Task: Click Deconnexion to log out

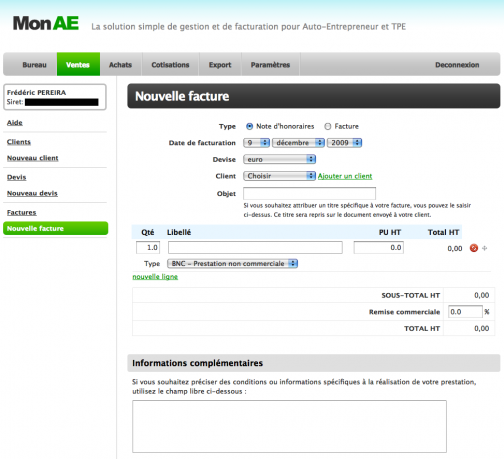Action: tap(457, 65)
